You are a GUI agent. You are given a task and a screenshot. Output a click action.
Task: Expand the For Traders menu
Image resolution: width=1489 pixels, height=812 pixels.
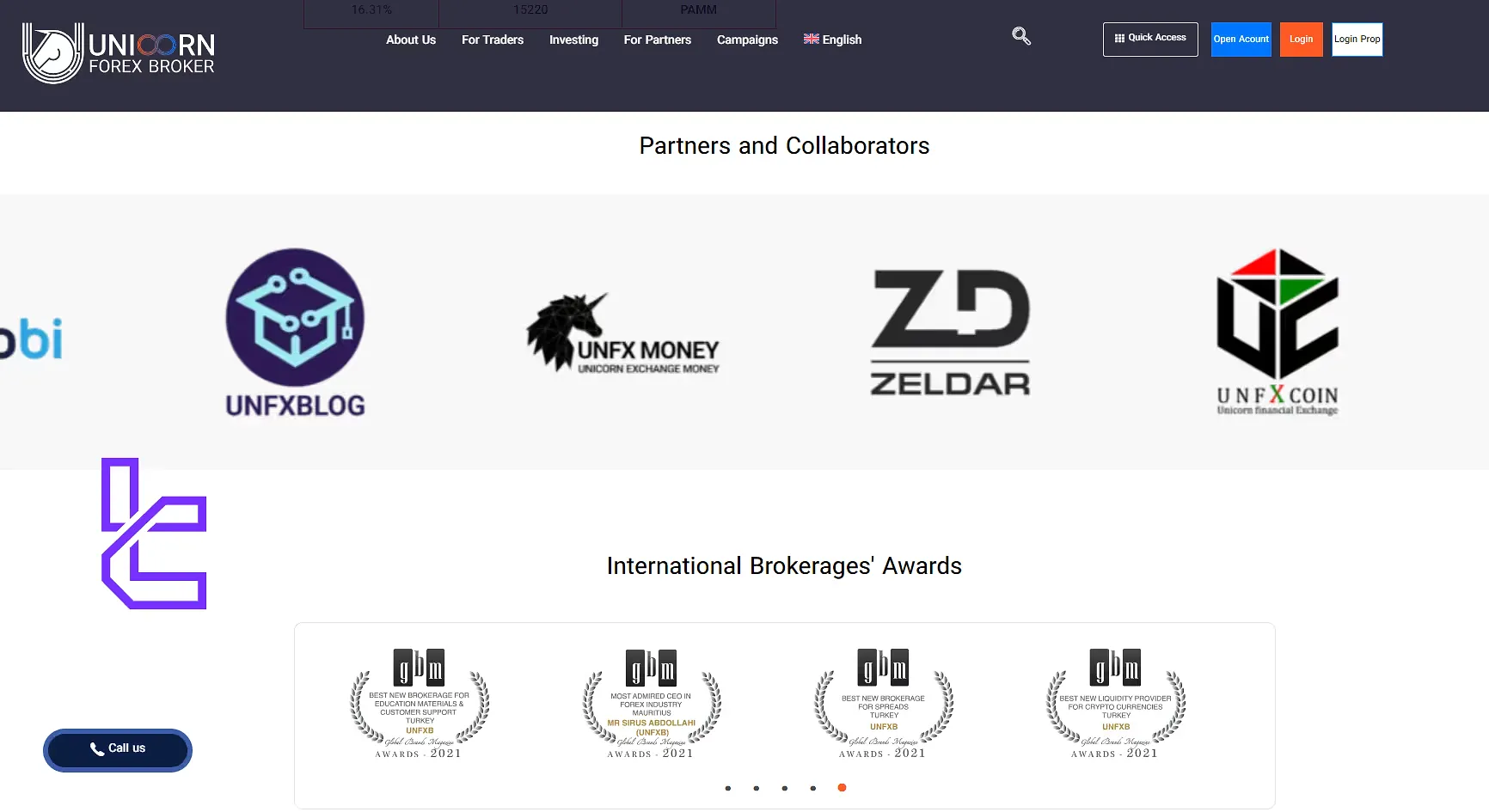tap(493, 40)
